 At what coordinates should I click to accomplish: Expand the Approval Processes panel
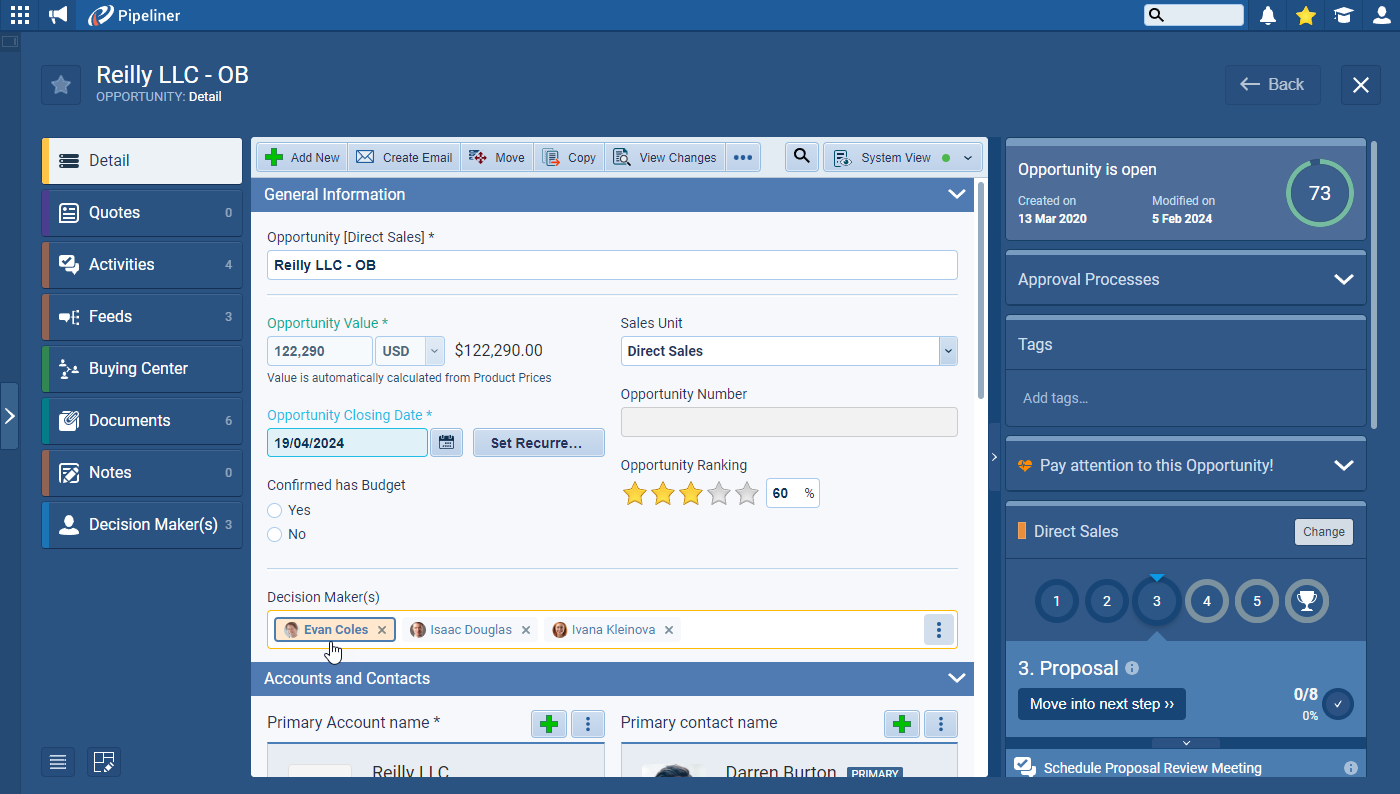point(1343,279)
